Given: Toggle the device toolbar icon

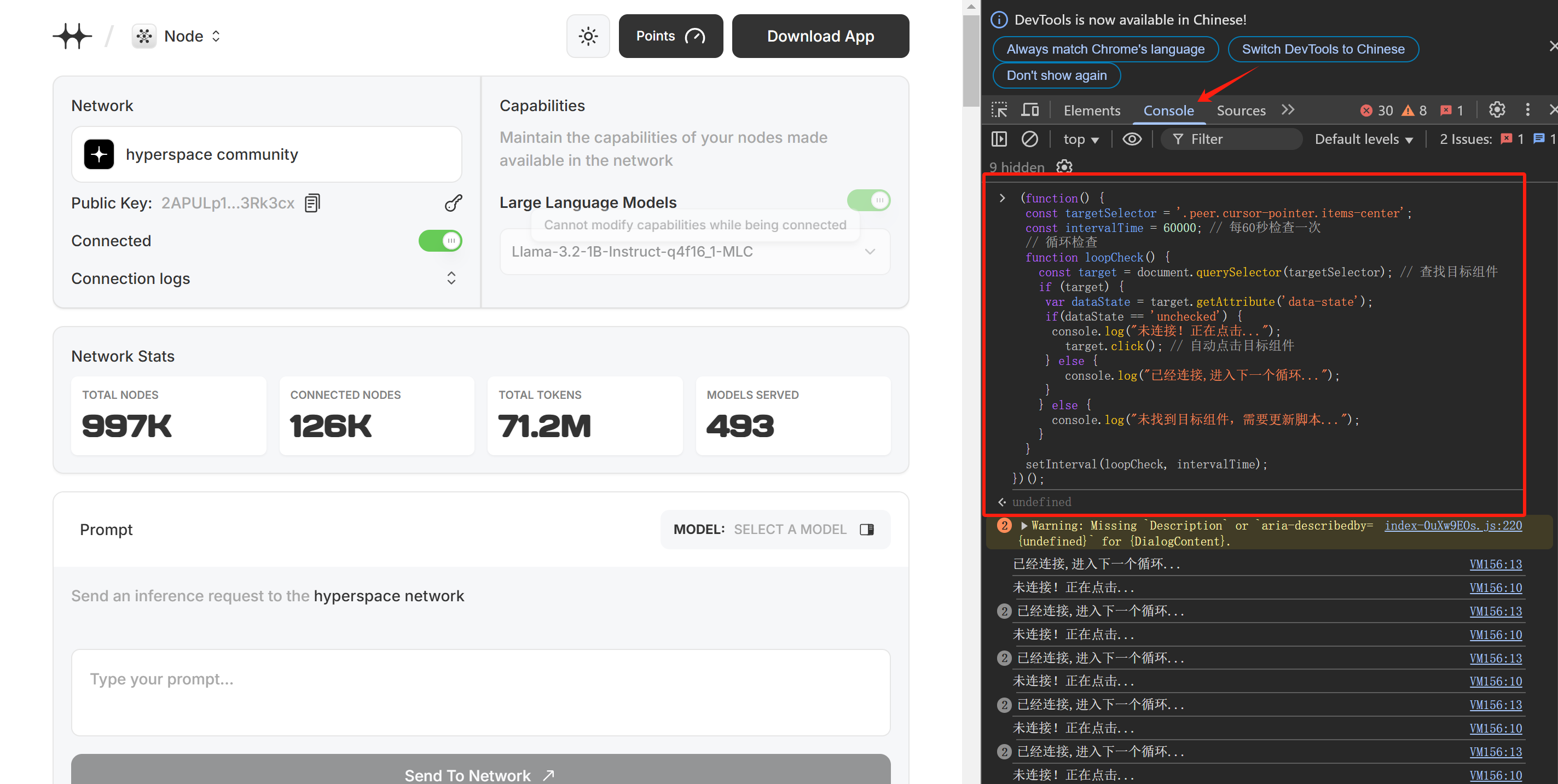Looking at the screenshot, I should click(1030, 110).
